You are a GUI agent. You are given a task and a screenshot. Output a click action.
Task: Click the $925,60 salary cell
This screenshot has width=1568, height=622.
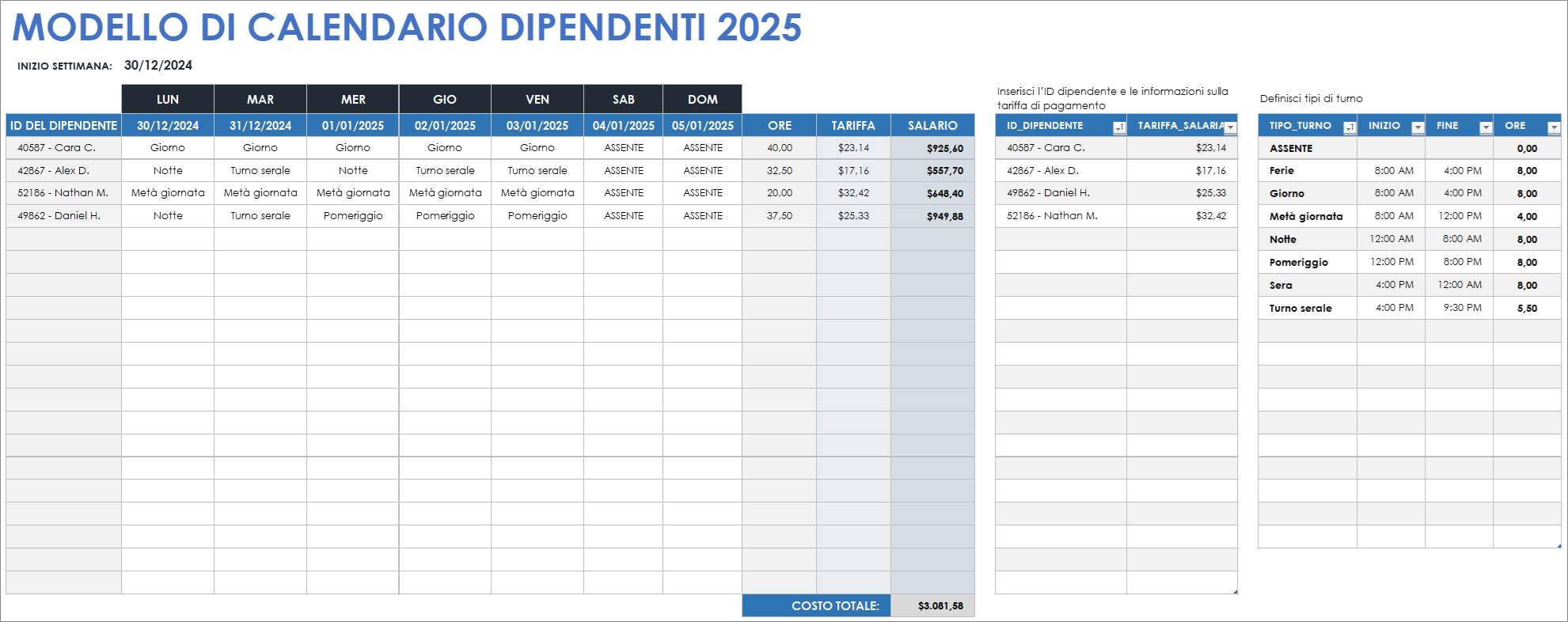pos(932,148)
